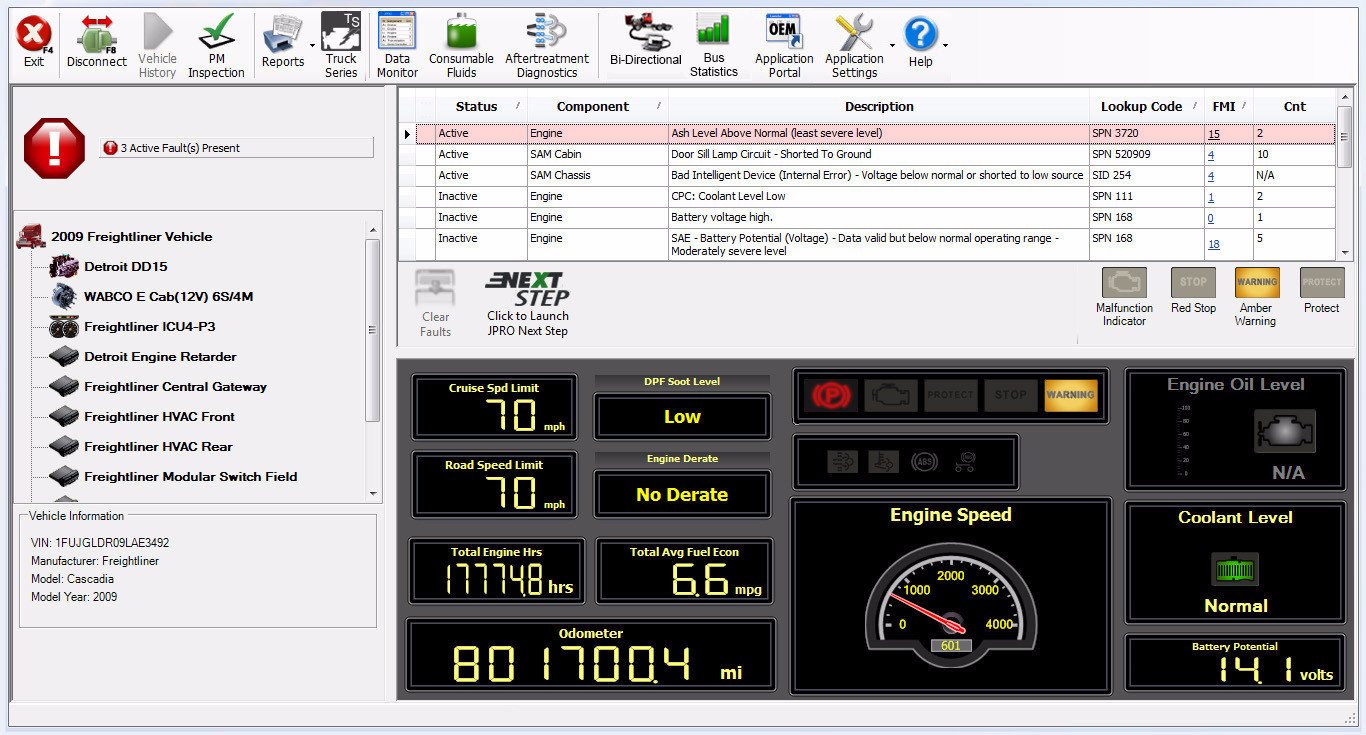
Task: Start Aftertreatment Diagnostics
Action: 546,40
